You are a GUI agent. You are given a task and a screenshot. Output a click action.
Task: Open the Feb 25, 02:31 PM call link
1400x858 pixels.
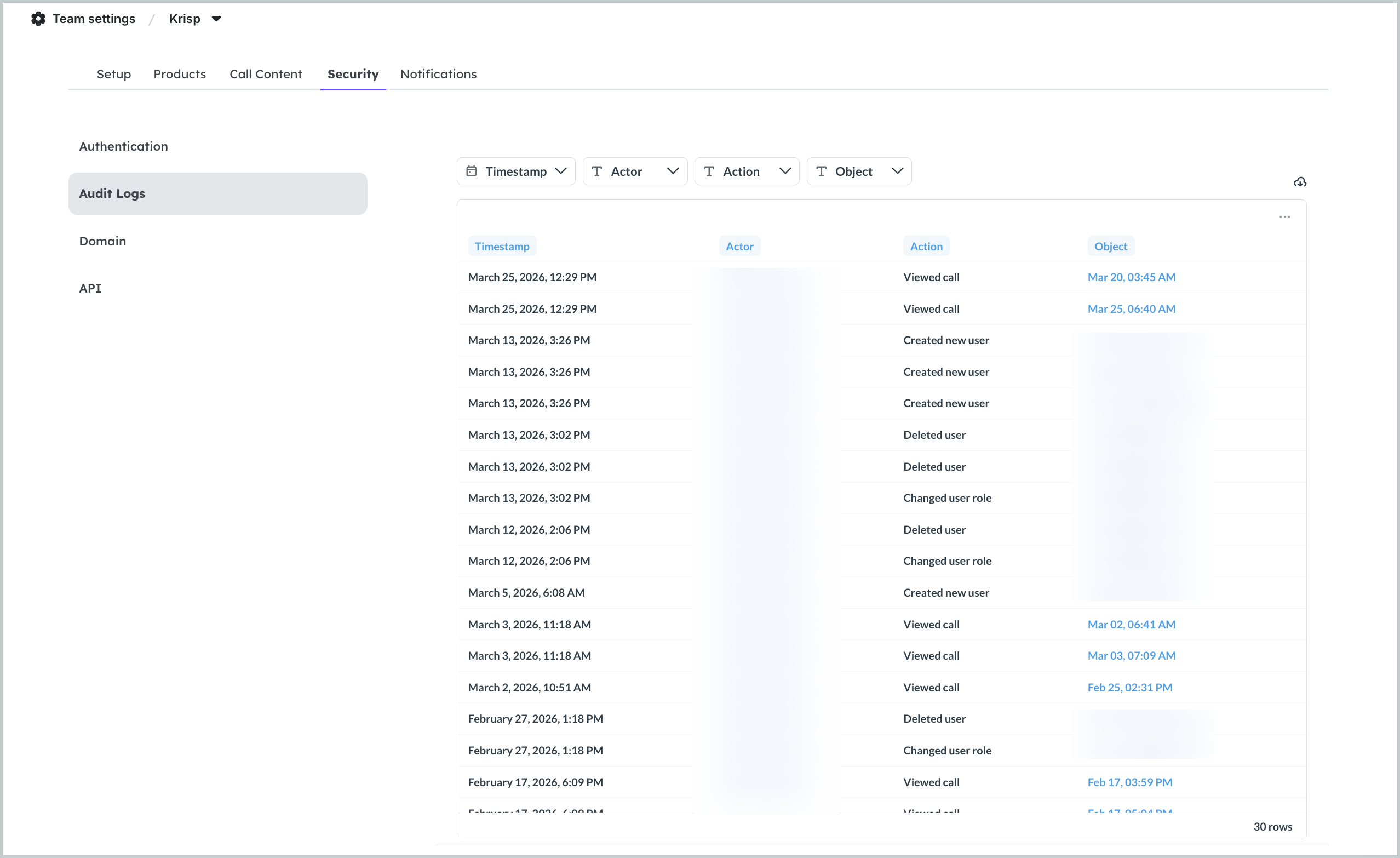coord(1129,688)
